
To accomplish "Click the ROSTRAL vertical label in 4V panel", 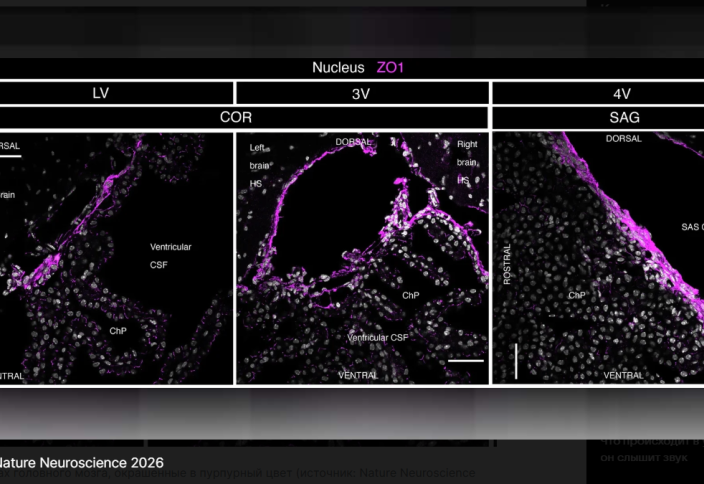I will coord(507,263).
